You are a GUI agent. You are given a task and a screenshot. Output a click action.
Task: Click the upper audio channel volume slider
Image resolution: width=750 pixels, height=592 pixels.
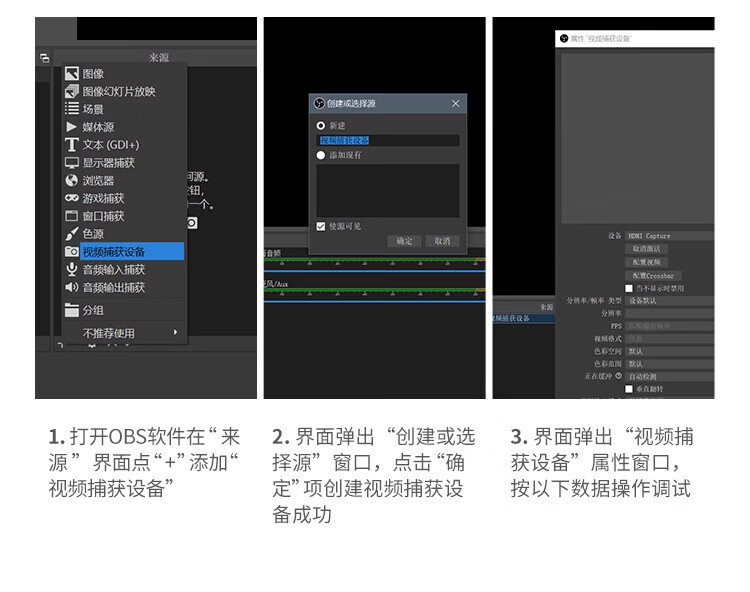point(375,271)
